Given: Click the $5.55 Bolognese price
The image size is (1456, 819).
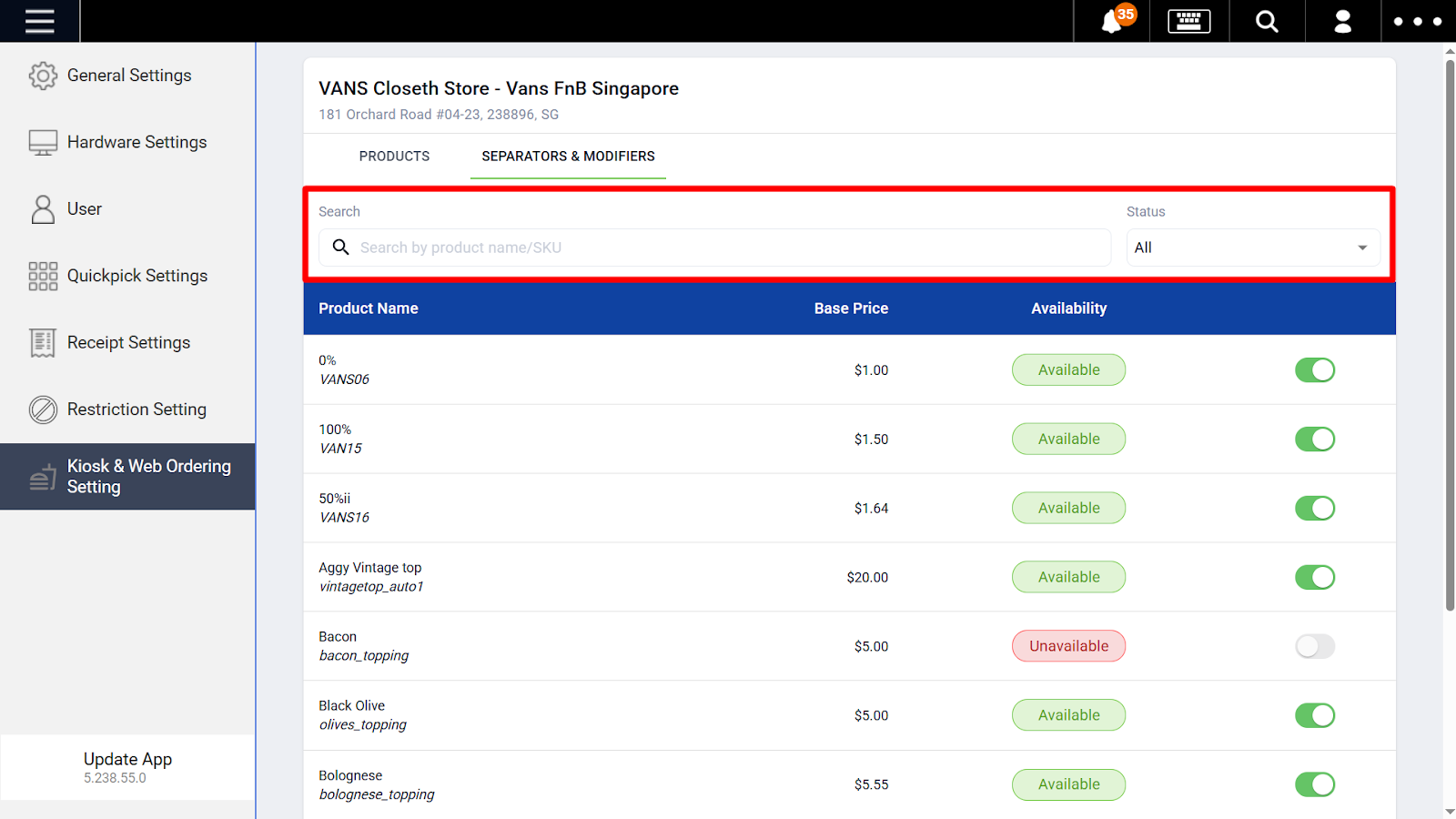Looking at the screenshot, I should pyautogui.click(x=871, y=784).
